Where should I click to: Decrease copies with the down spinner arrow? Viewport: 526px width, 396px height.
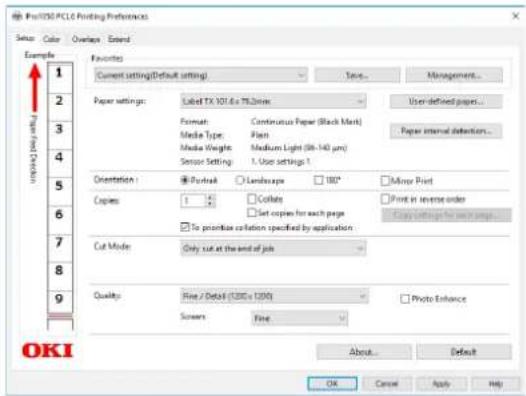(210, 204)
